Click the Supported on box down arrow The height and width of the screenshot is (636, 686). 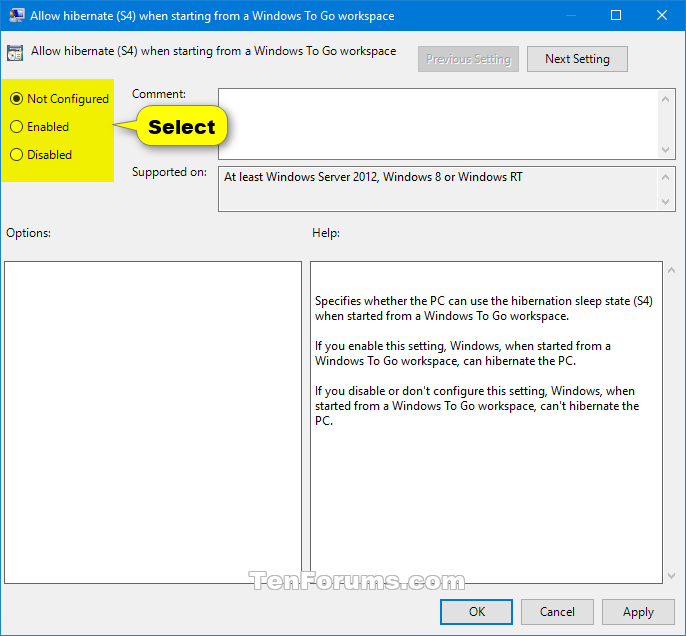click(x=665, y=202)
